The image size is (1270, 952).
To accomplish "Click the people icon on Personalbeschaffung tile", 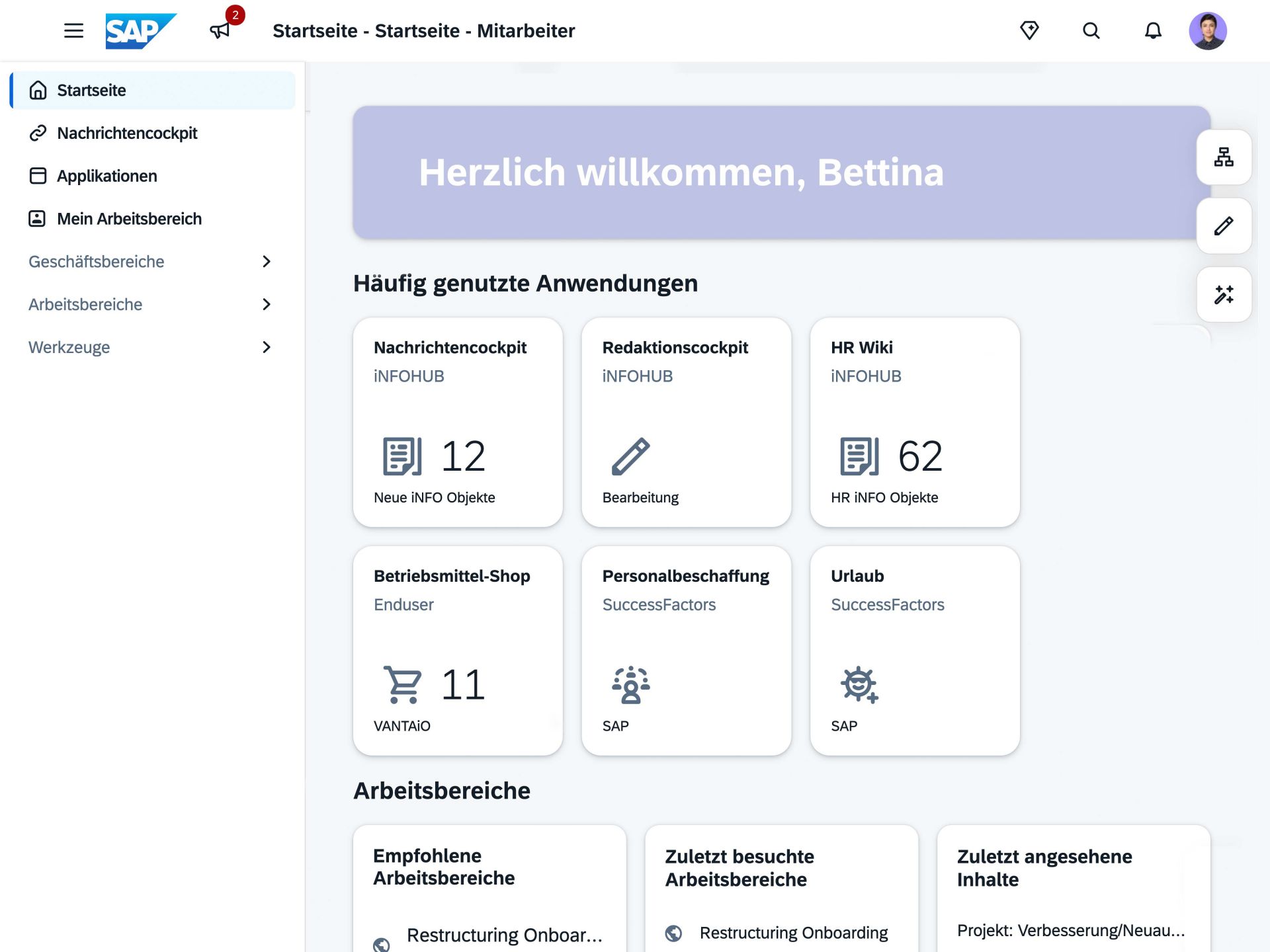I will point(631,684).
